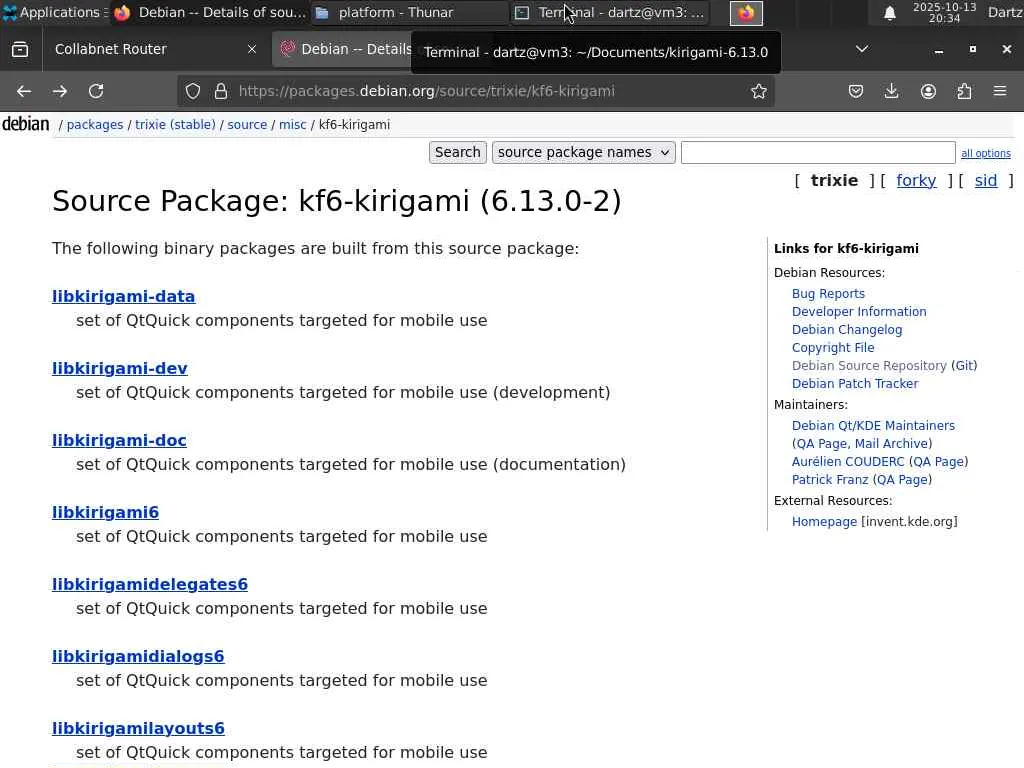Open Debian Qt/KDE Maintainers link
Image resolution: width=1024 pixels, height=768 pixels.
pyautogui.click(x=873, y=426)
